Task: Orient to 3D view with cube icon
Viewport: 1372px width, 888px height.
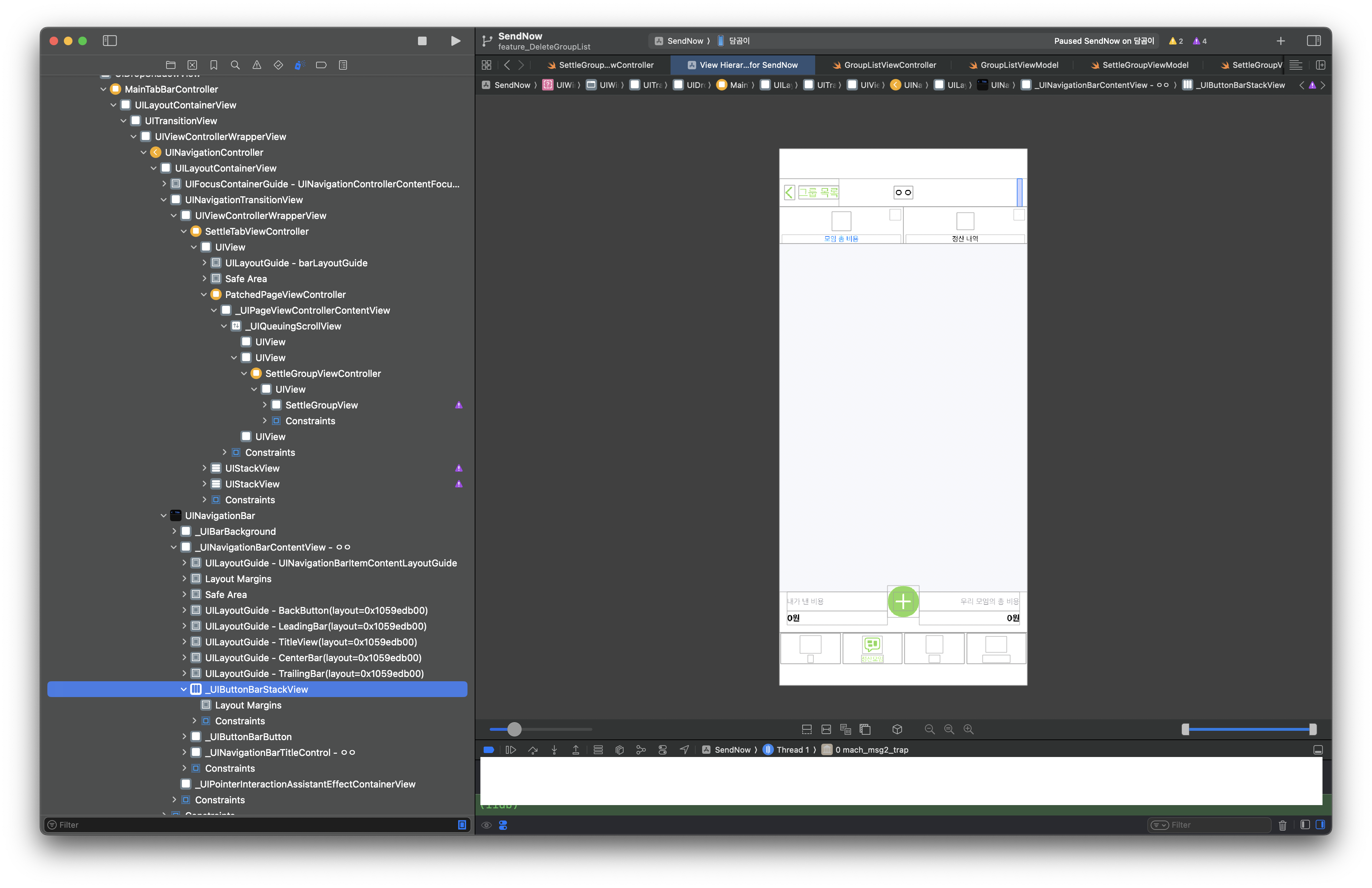Action: (x=897, y=729)
